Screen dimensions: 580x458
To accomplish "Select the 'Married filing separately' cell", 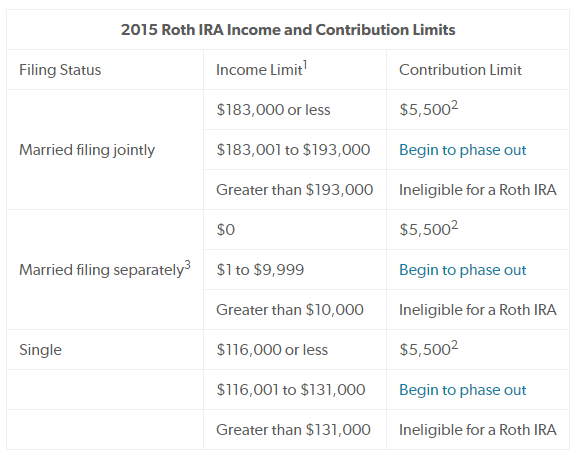I will pyautogui.click(x=105, y=269).
